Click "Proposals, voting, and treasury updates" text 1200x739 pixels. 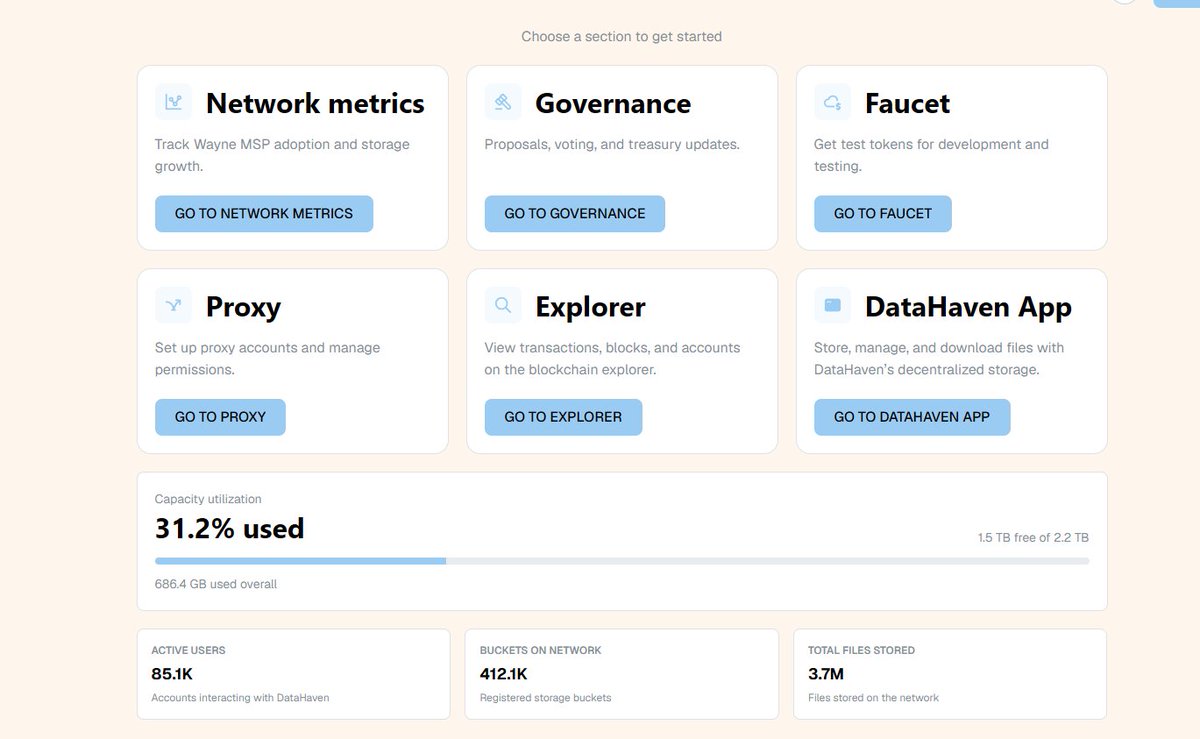(x=612, y=144)
